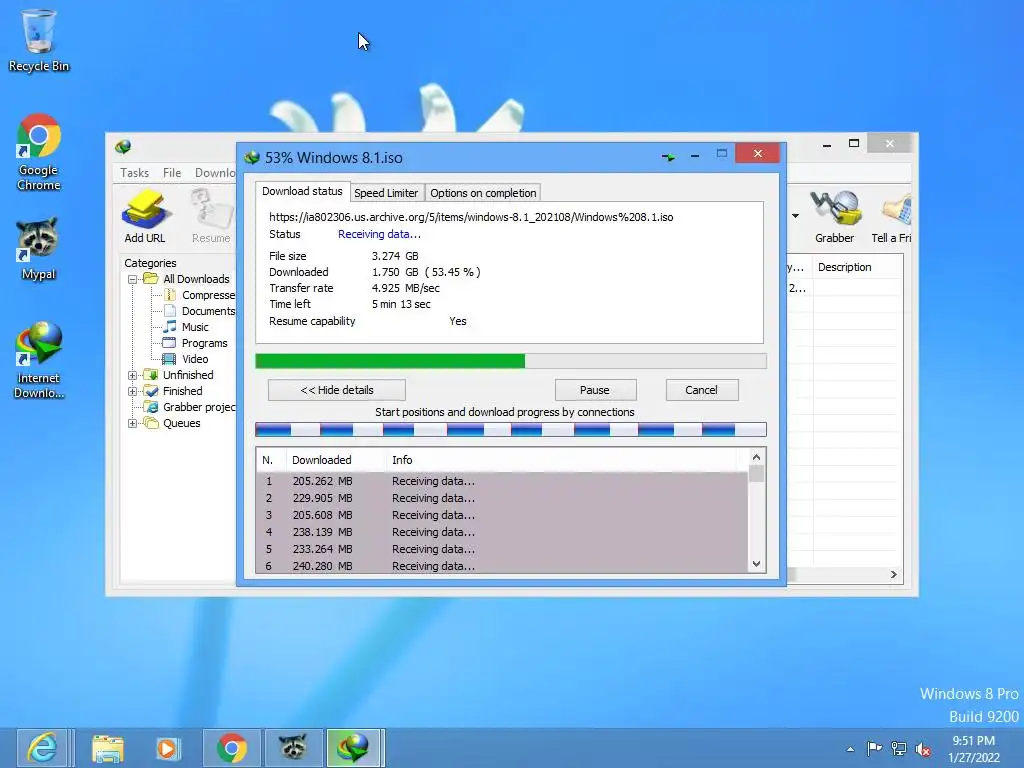Click the Add URL toolbar icon
This screenshot has width=1024, height=768.
tap(145, 216)
